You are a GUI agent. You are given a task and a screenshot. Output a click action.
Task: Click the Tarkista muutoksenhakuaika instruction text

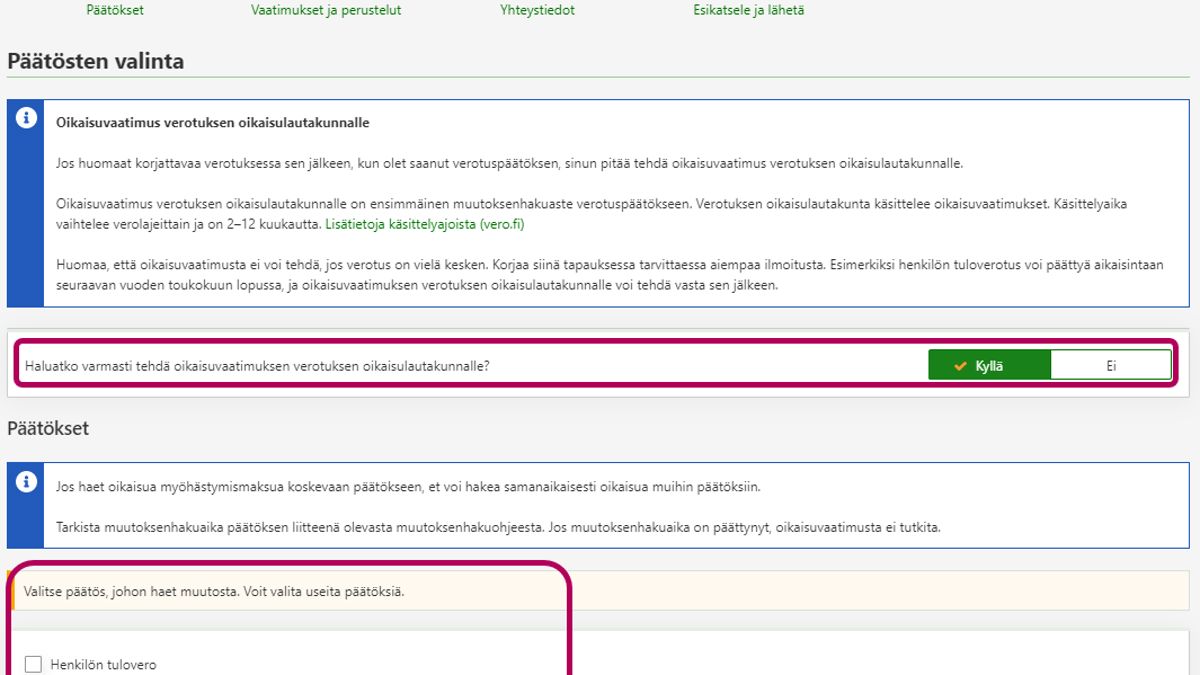[498, 527]
